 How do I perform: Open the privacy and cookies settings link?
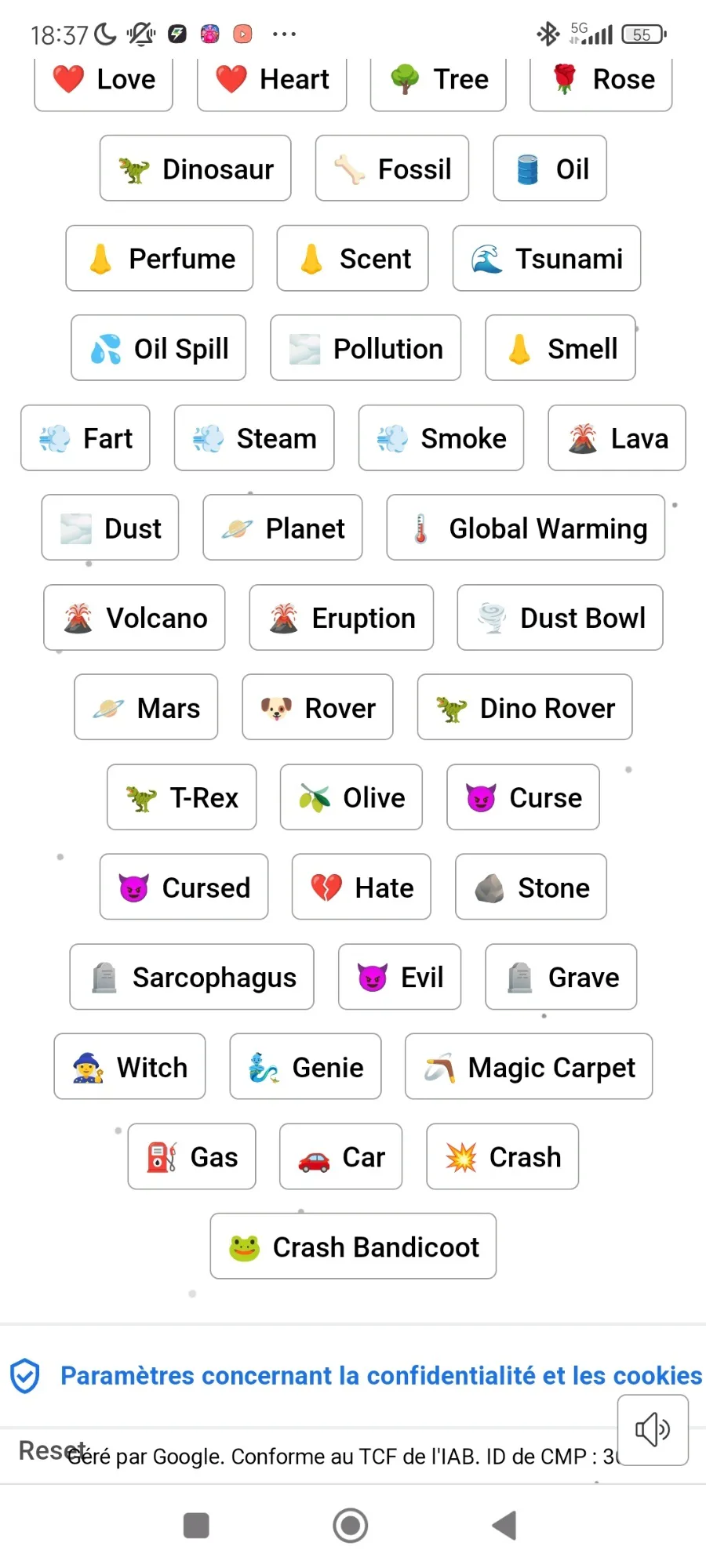coord(381,1375)
